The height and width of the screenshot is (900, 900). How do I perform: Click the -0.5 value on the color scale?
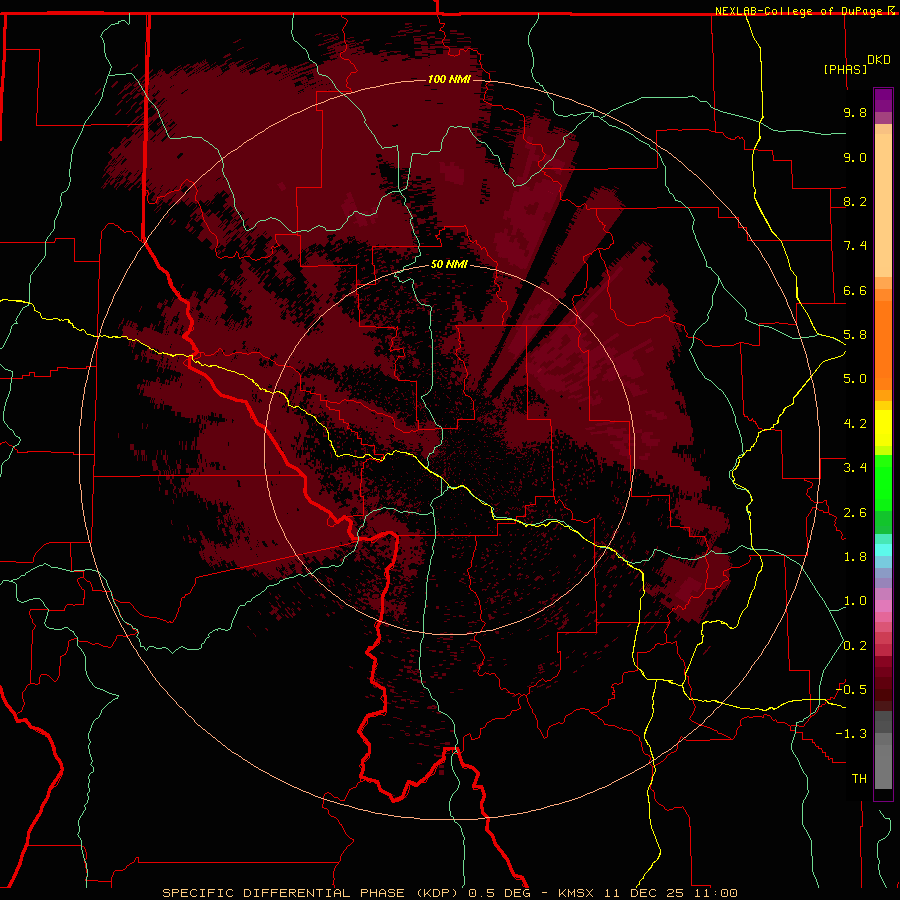click(852, 690)
